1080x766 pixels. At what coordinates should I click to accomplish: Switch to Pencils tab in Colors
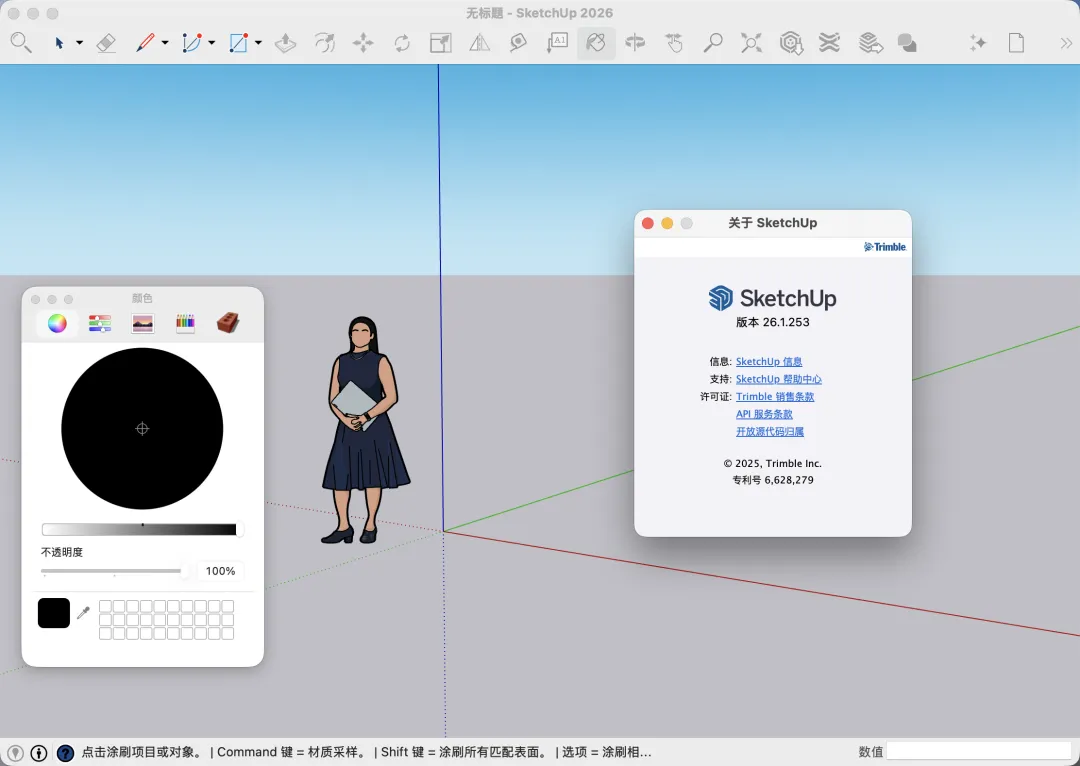coord(185,323)
